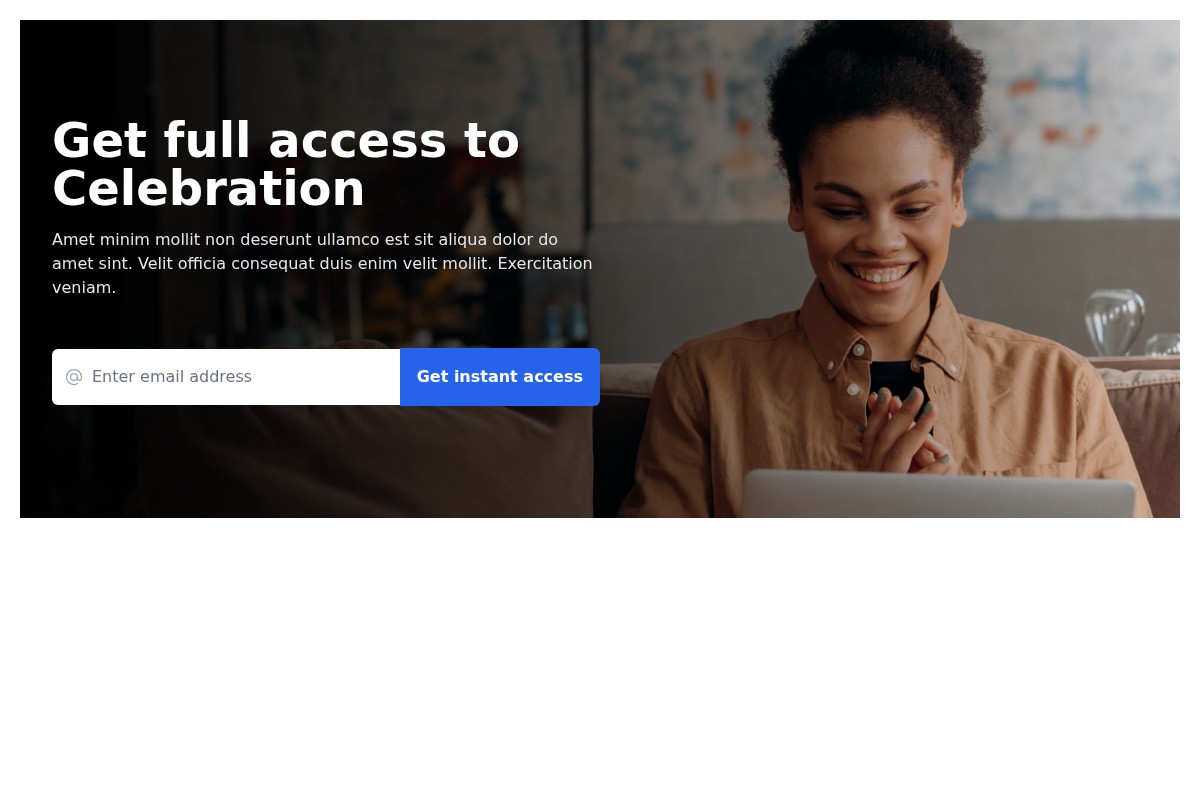Image resolution: width=1200 pixels, height=800 pixels.
Task: Click the @ icon in email field
Action: pos(74,377)
